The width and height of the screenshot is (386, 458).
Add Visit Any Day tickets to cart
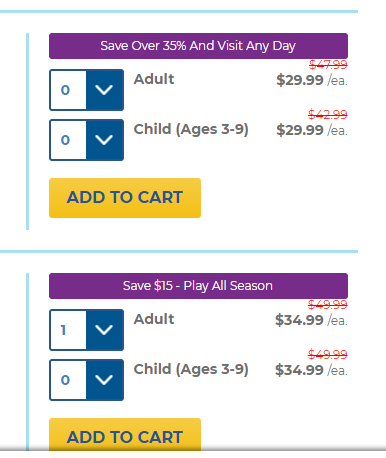(x=125, y=198)
